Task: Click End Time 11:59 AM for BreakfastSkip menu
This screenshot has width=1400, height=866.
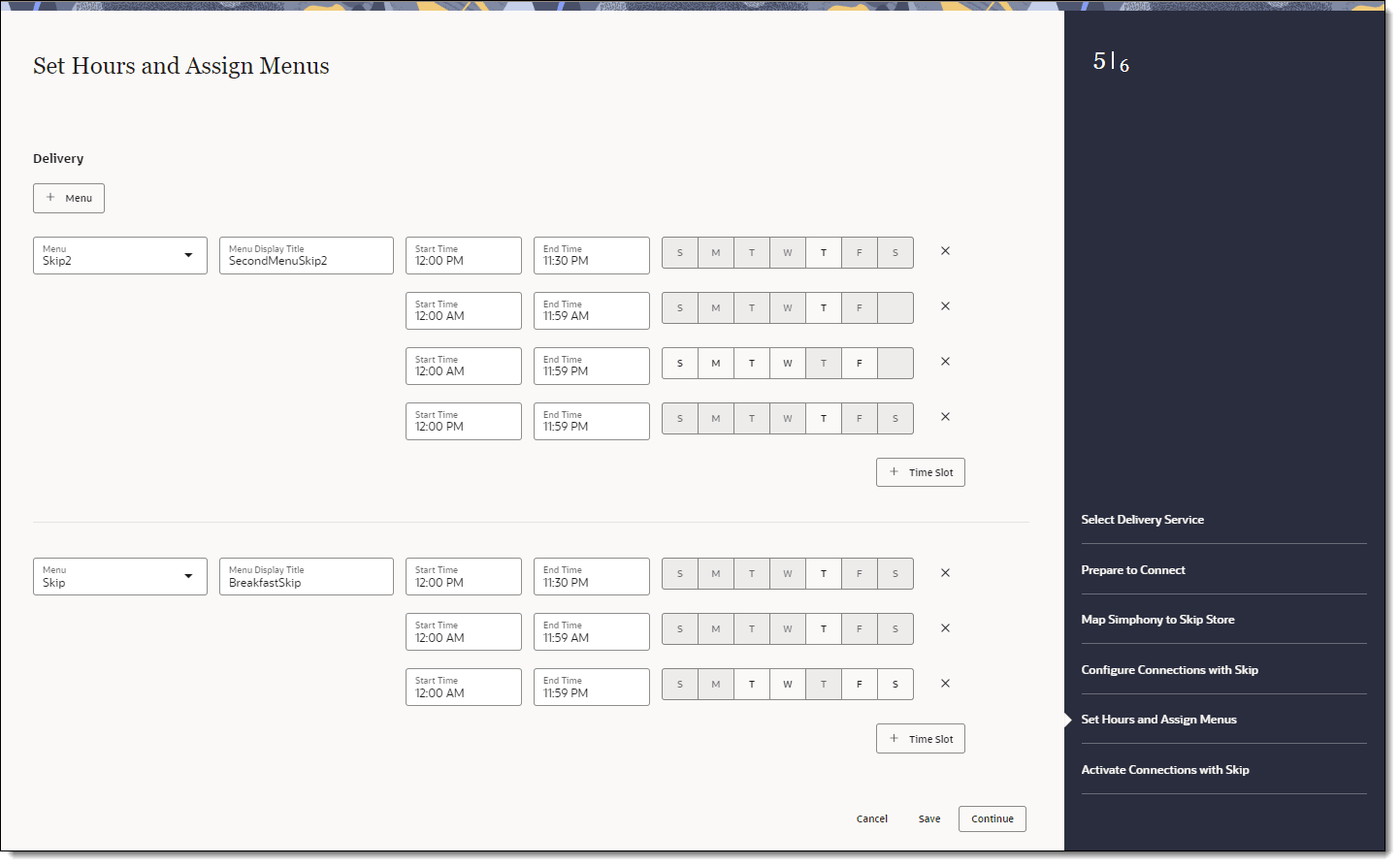Action: pos(592,632)
